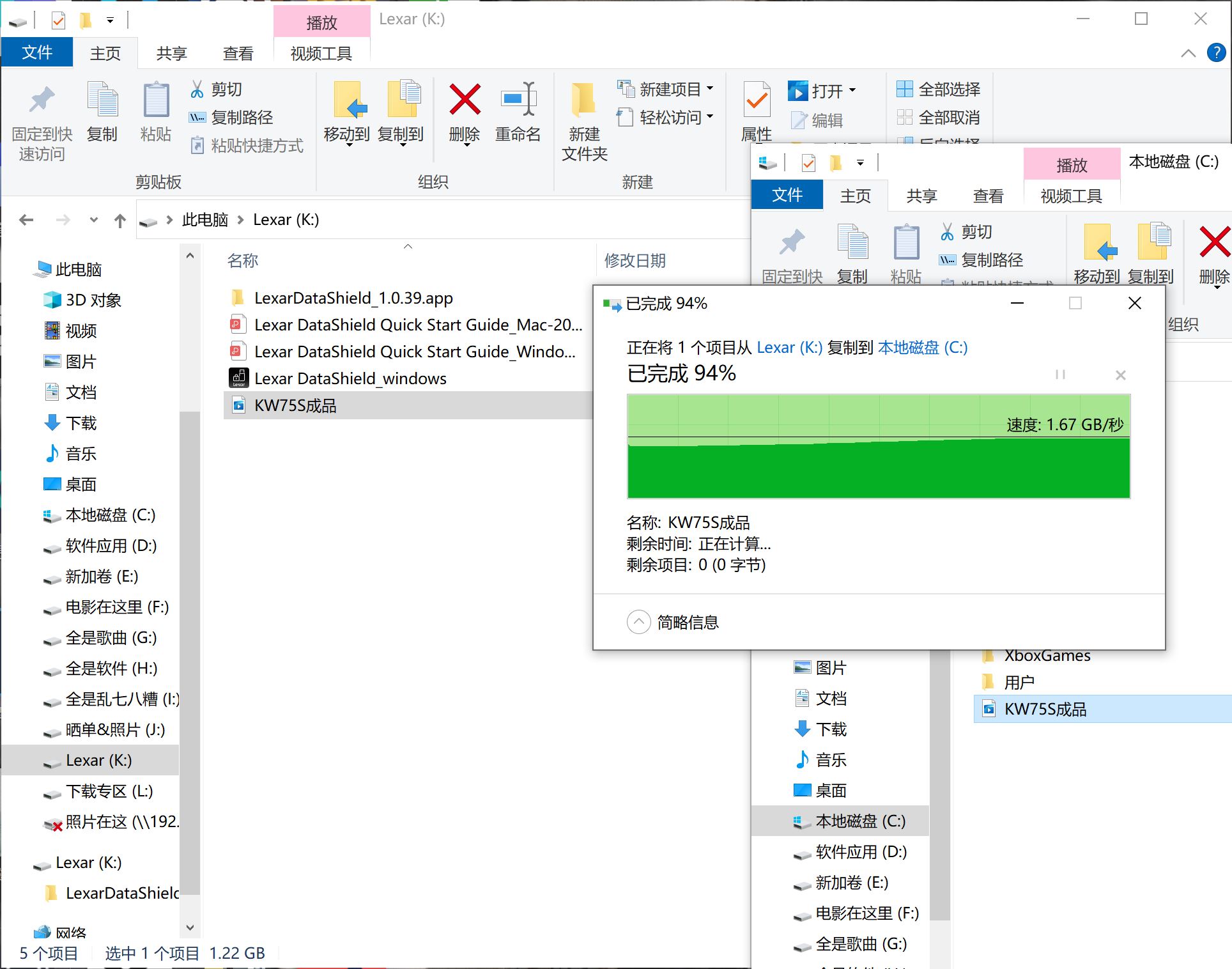Select Lexar DataShield_windows file
This screenshot has width=1232, height=969.
click(350, 378)
